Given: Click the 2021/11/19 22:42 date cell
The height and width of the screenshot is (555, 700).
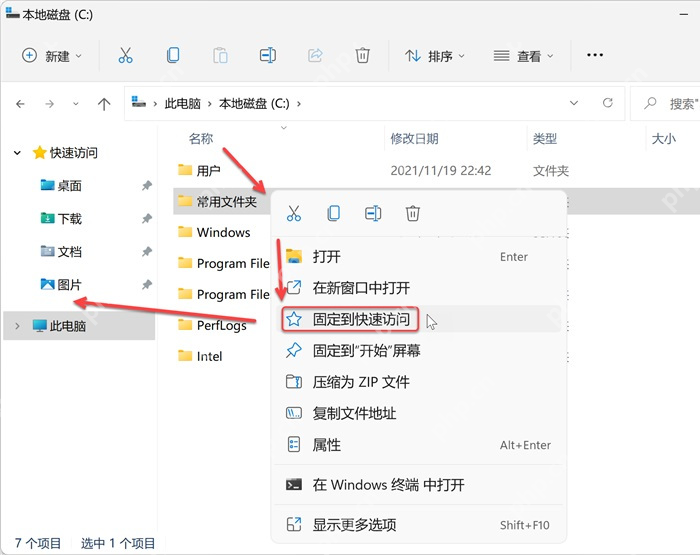Looking at the screenshot, I should (441, 170).
